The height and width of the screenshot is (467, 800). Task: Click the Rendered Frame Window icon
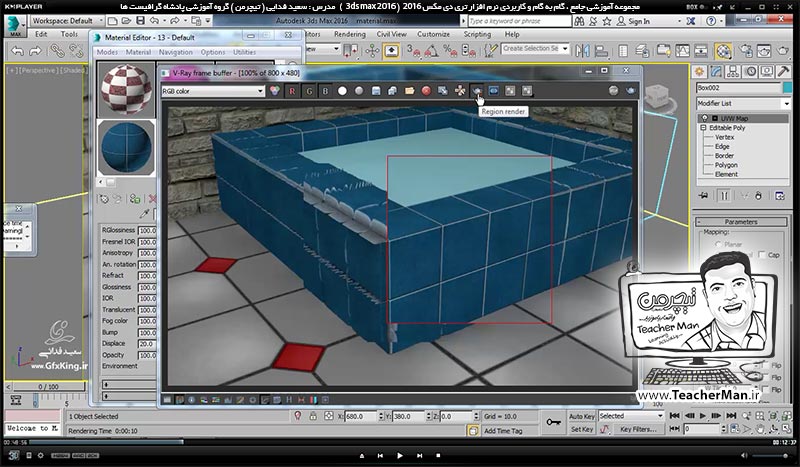[764, 50]
